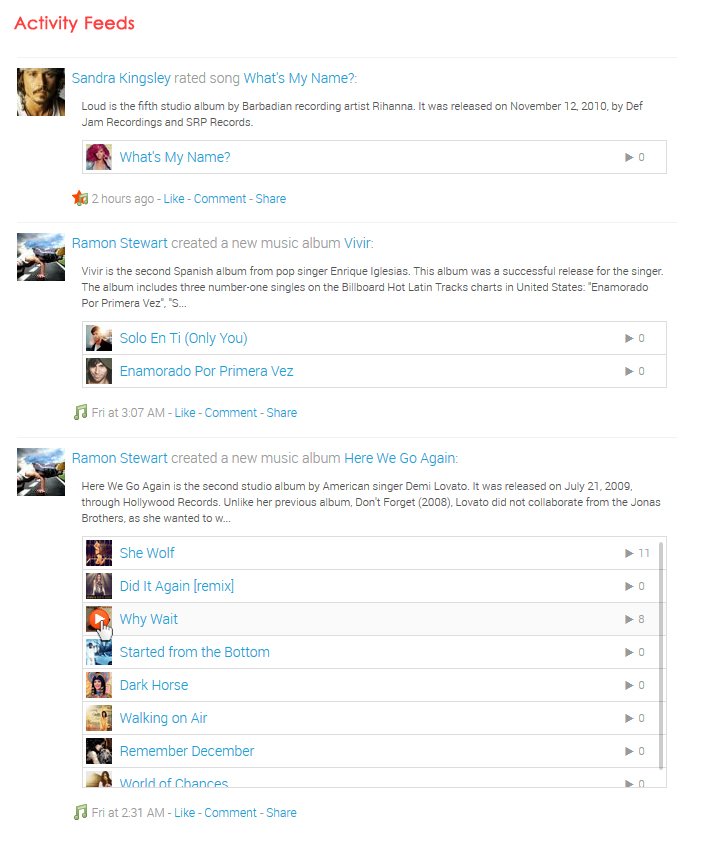The image size is (703, 842).
Task: Open the Started from the Bottom song
Action: [x=194, y=652]
